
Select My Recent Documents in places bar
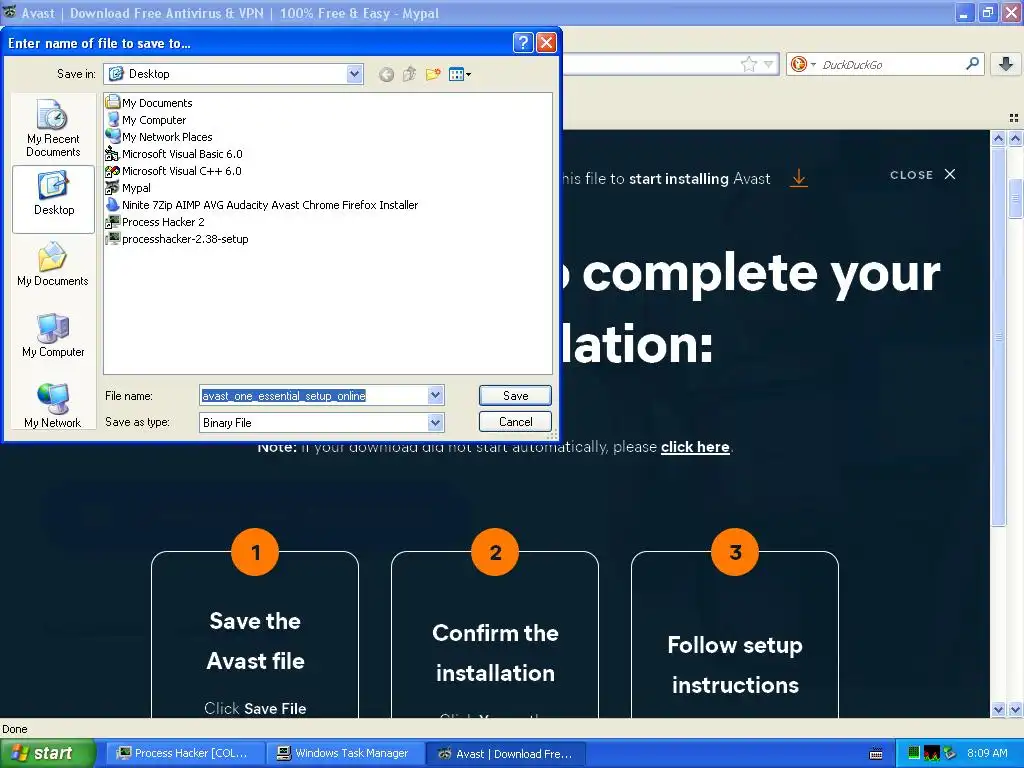53,128
